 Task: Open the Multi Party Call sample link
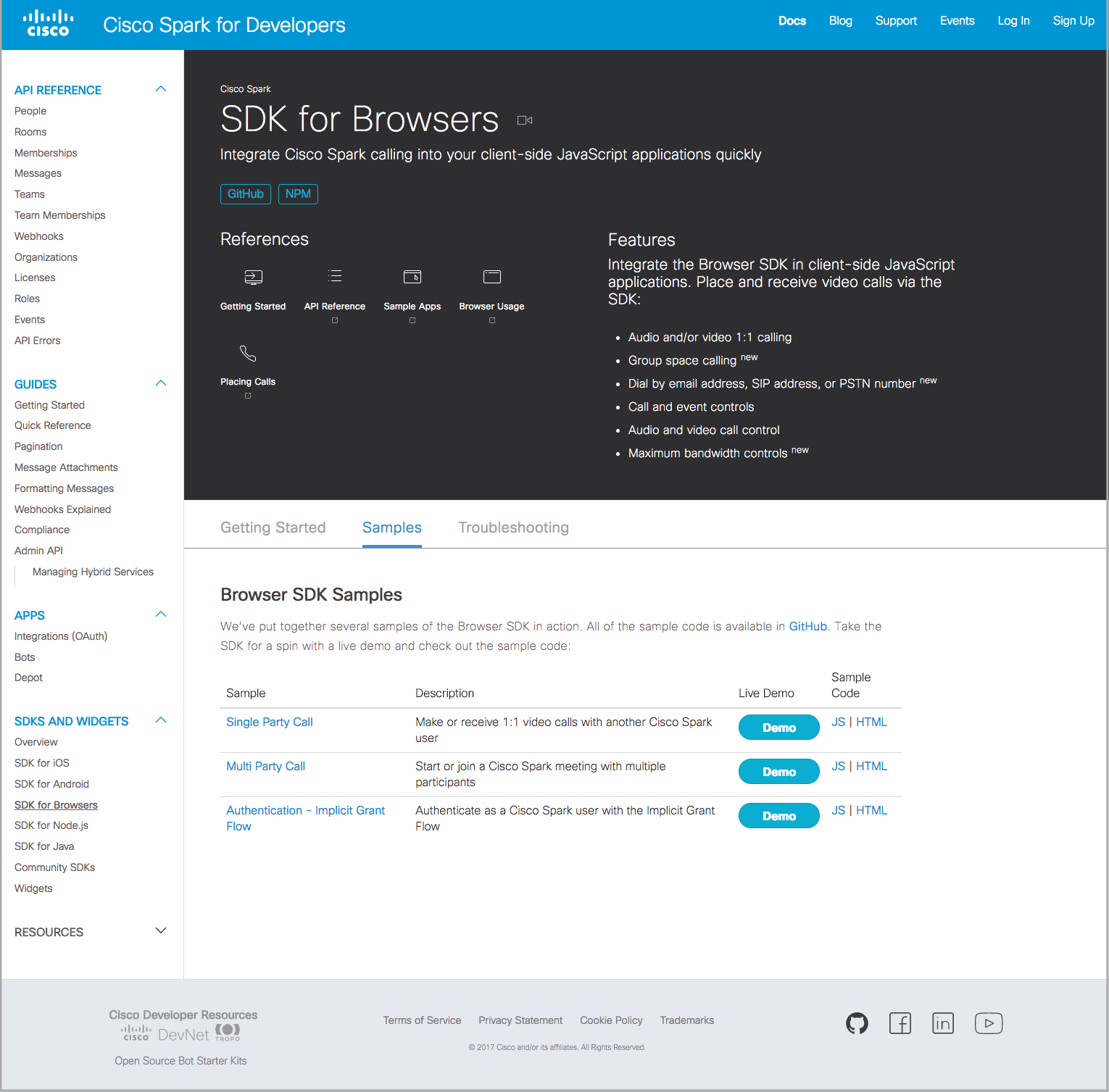pos(265,766)
